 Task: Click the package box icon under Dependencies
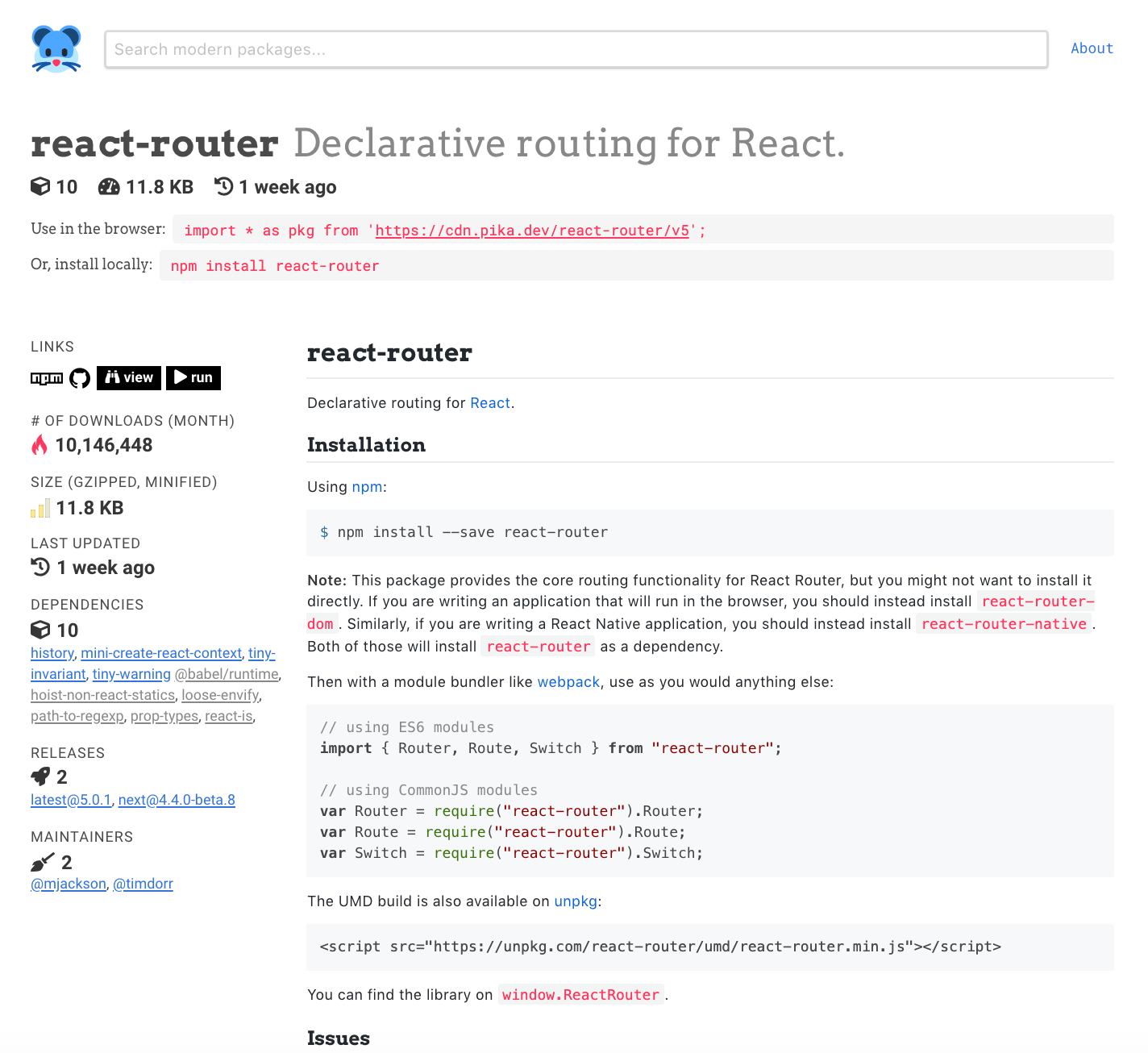40,630
